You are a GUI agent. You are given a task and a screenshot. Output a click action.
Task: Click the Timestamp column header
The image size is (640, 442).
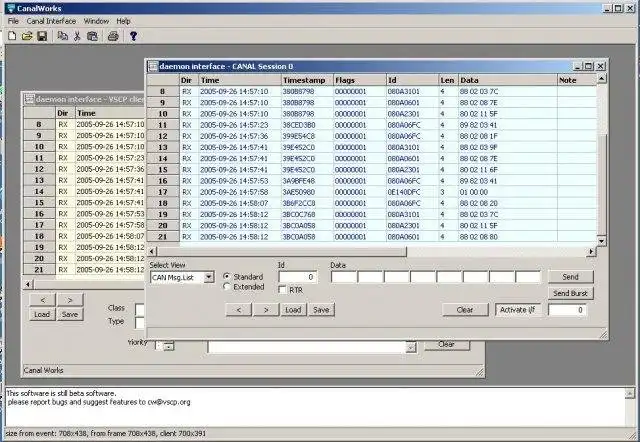[307, 80]
